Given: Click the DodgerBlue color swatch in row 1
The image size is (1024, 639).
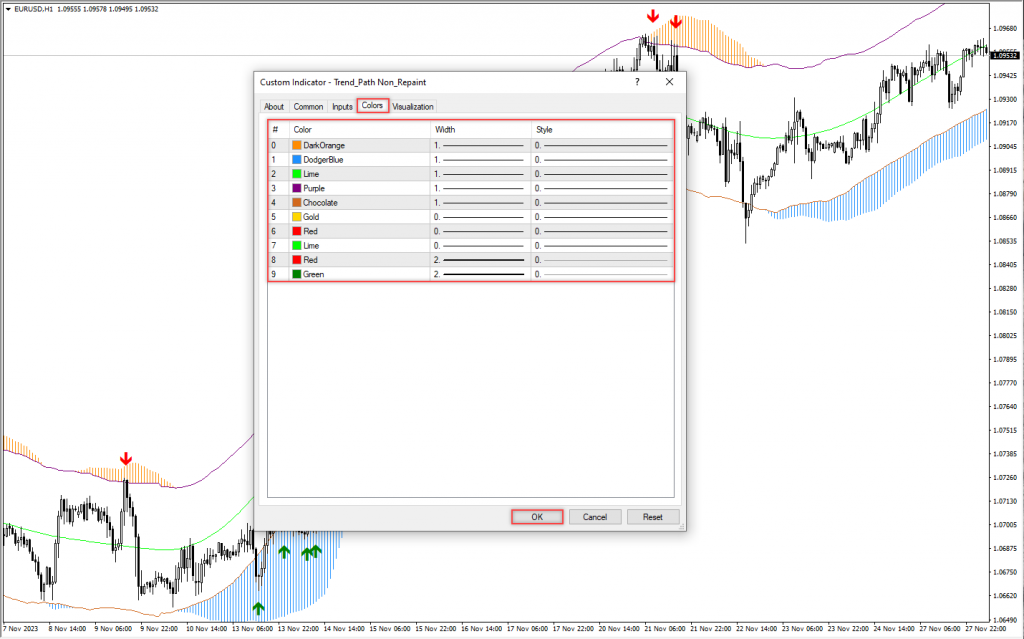Looking at the screenshot, I should 297,159.
